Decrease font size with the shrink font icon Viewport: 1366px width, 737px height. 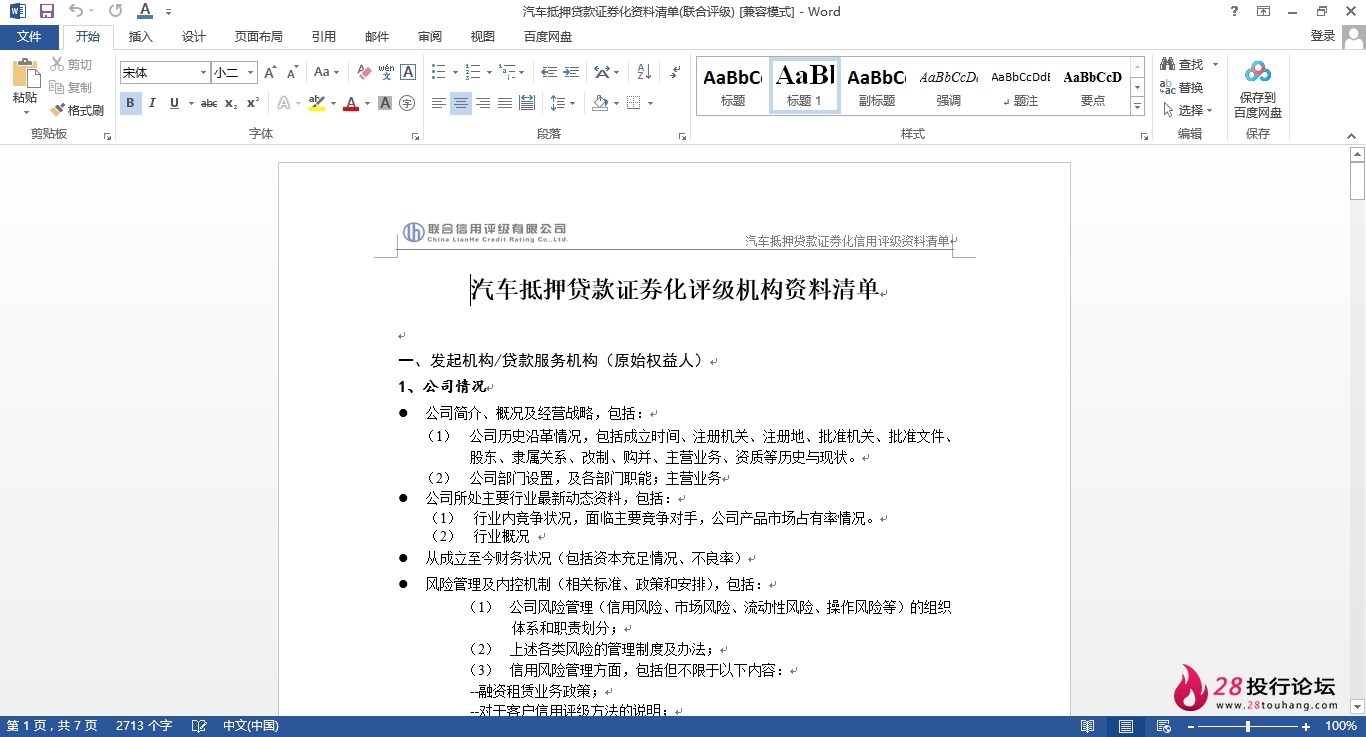292,72
